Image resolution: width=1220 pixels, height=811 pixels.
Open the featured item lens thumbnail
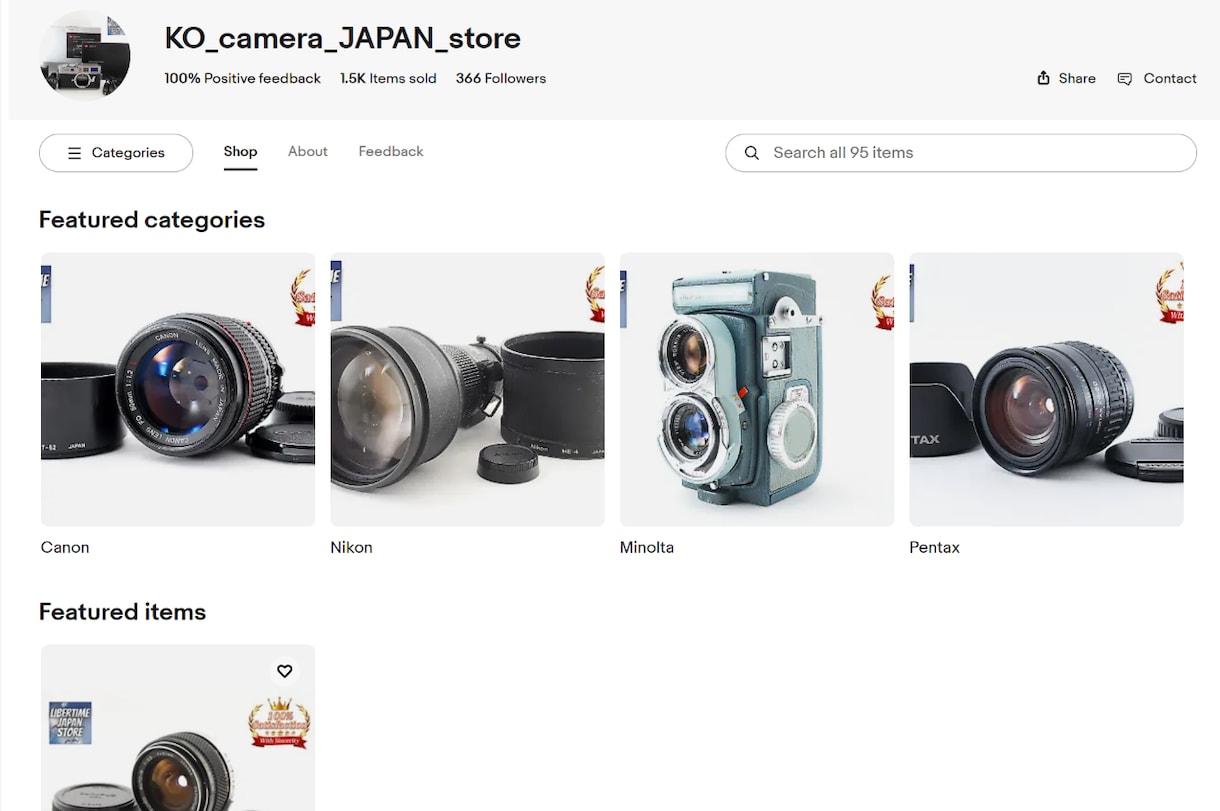(x=178, y=728)
